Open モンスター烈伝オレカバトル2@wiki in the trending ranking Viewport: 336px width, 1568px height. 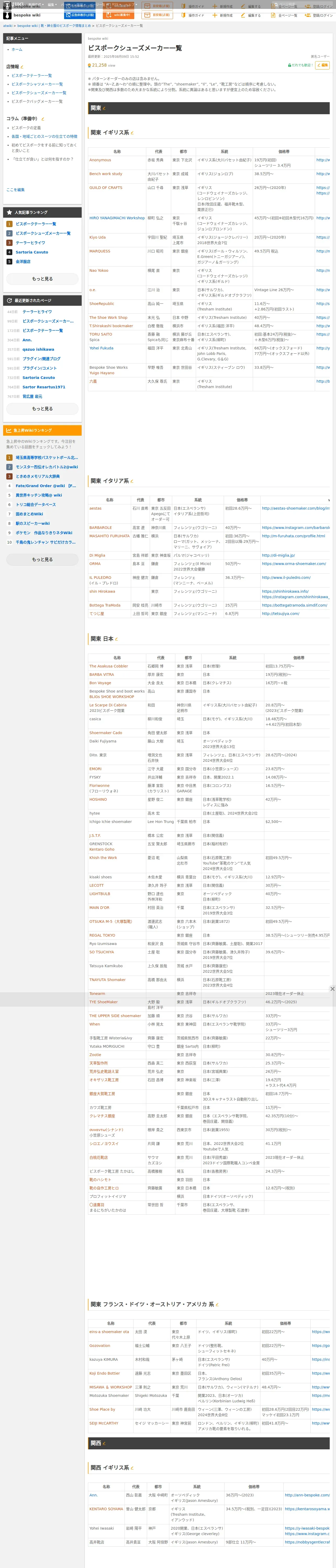pyautogui.click(x=47, y=467)
